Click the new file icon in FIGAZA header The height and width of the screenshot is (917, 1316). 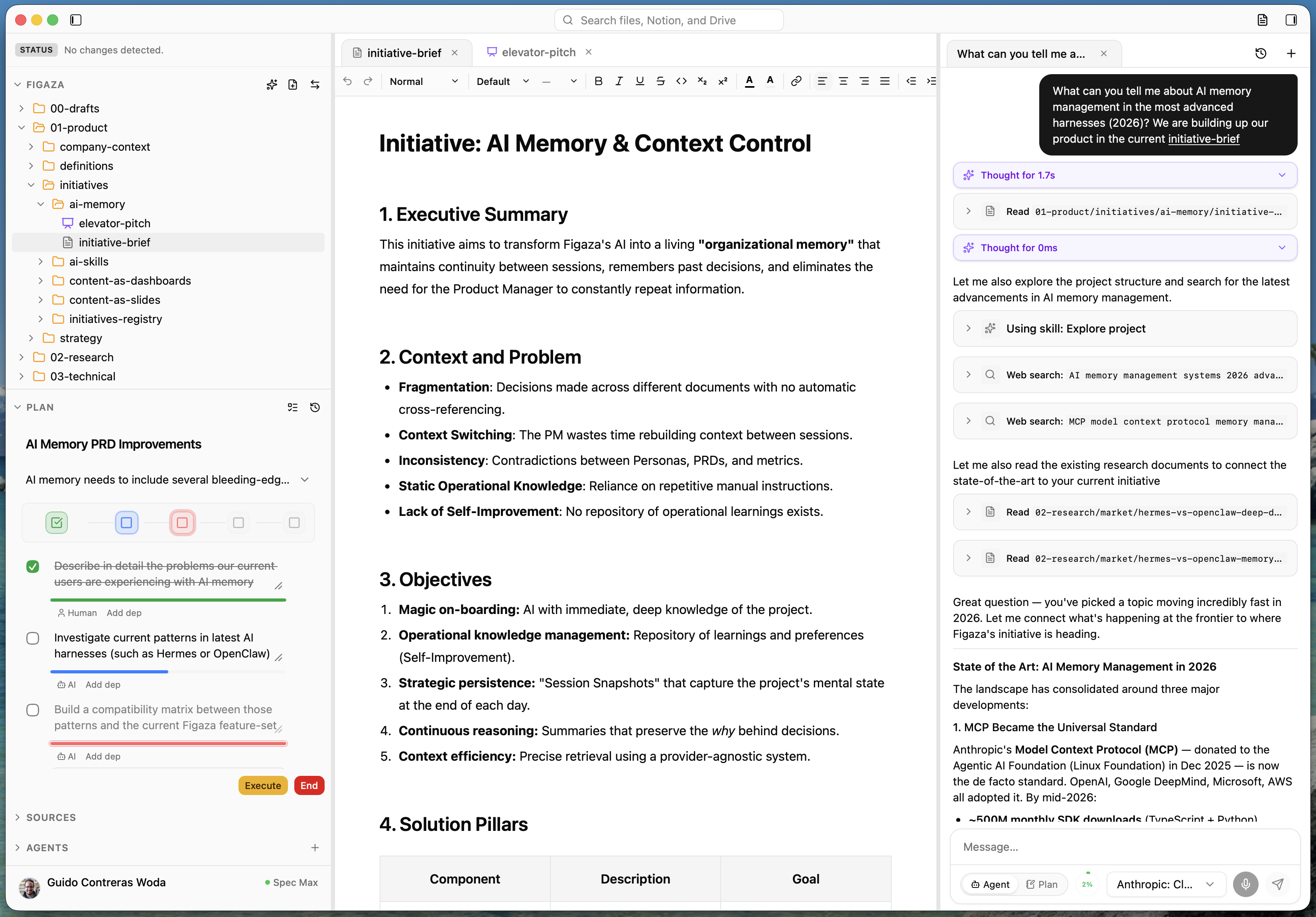point(293,85)
